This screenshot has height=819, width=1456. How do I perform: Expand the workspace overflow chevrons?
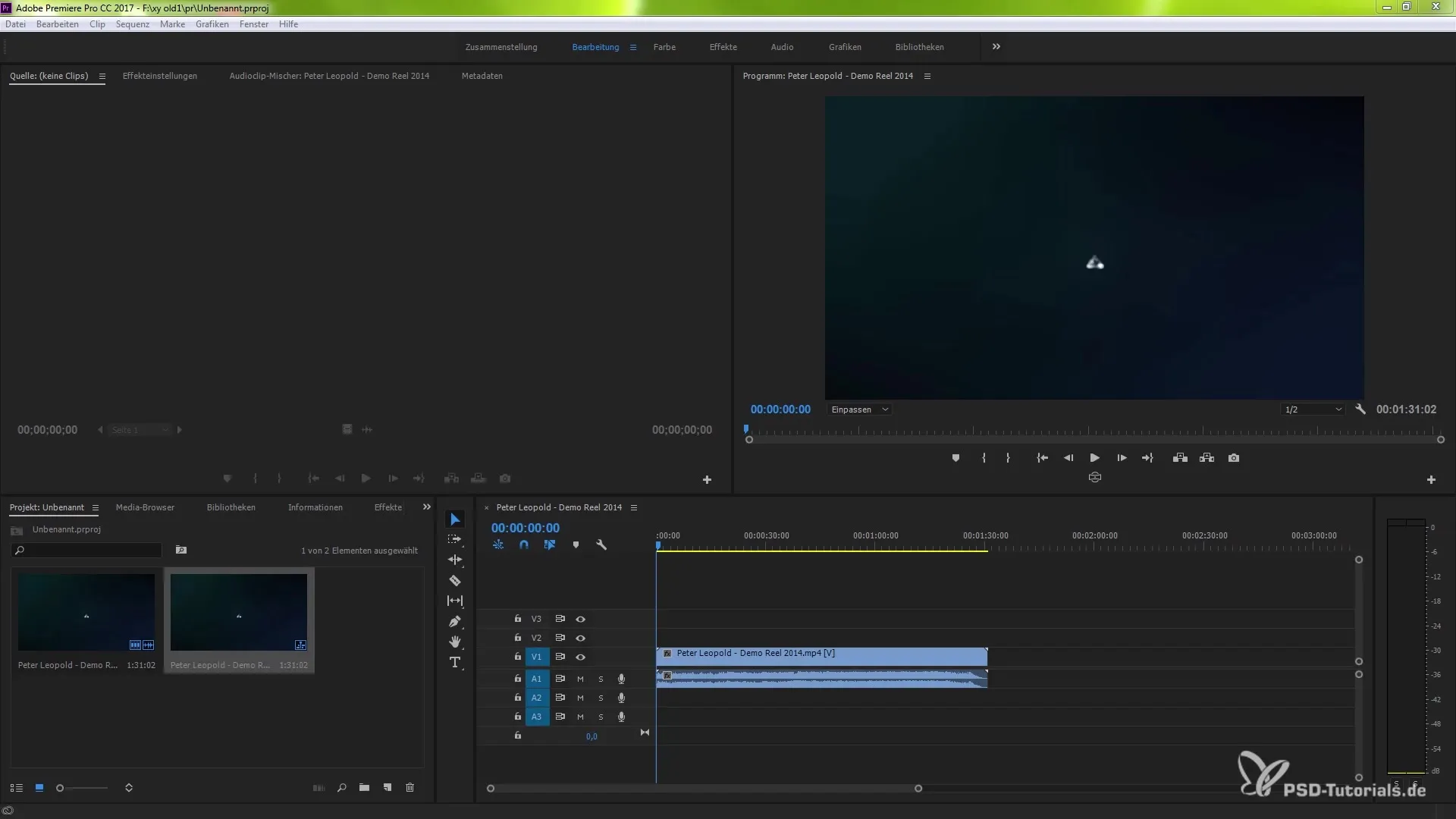996,47
